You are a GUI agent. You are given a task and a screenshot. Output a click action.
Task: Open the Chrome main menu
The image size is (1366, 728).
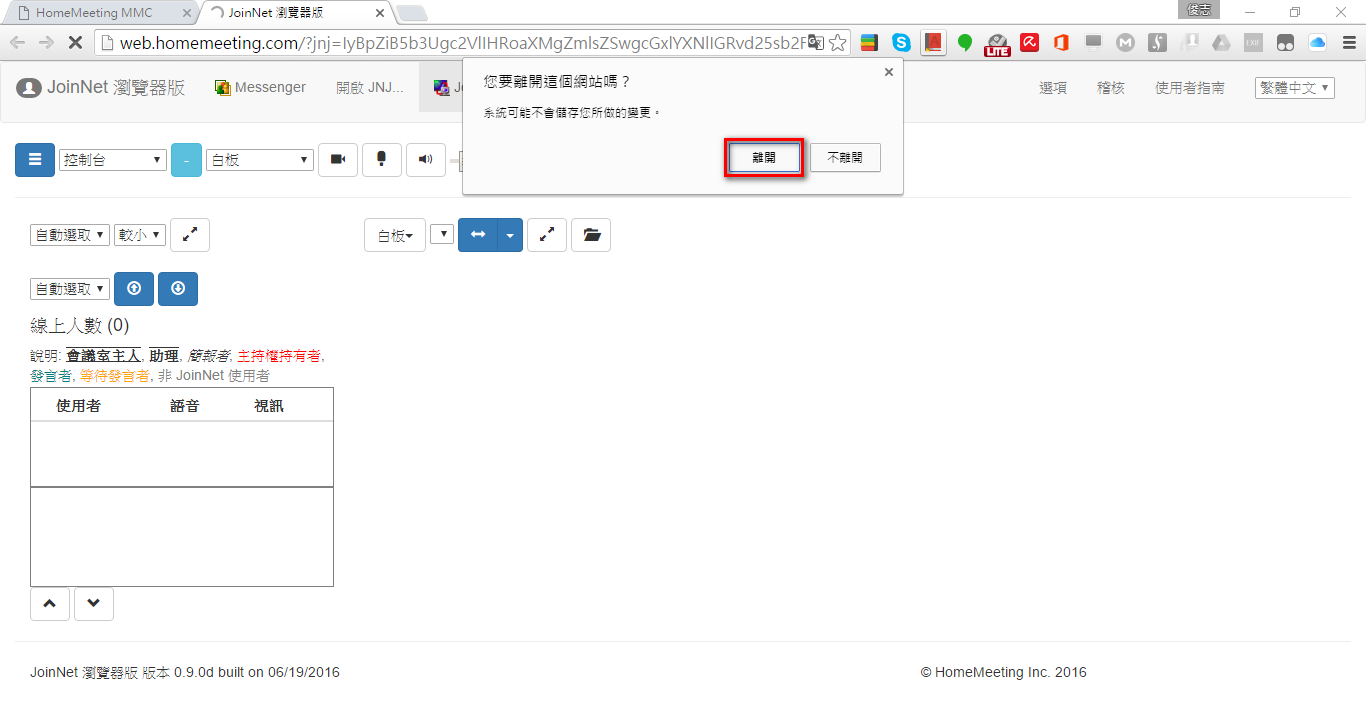click(x=1347, y=42)
